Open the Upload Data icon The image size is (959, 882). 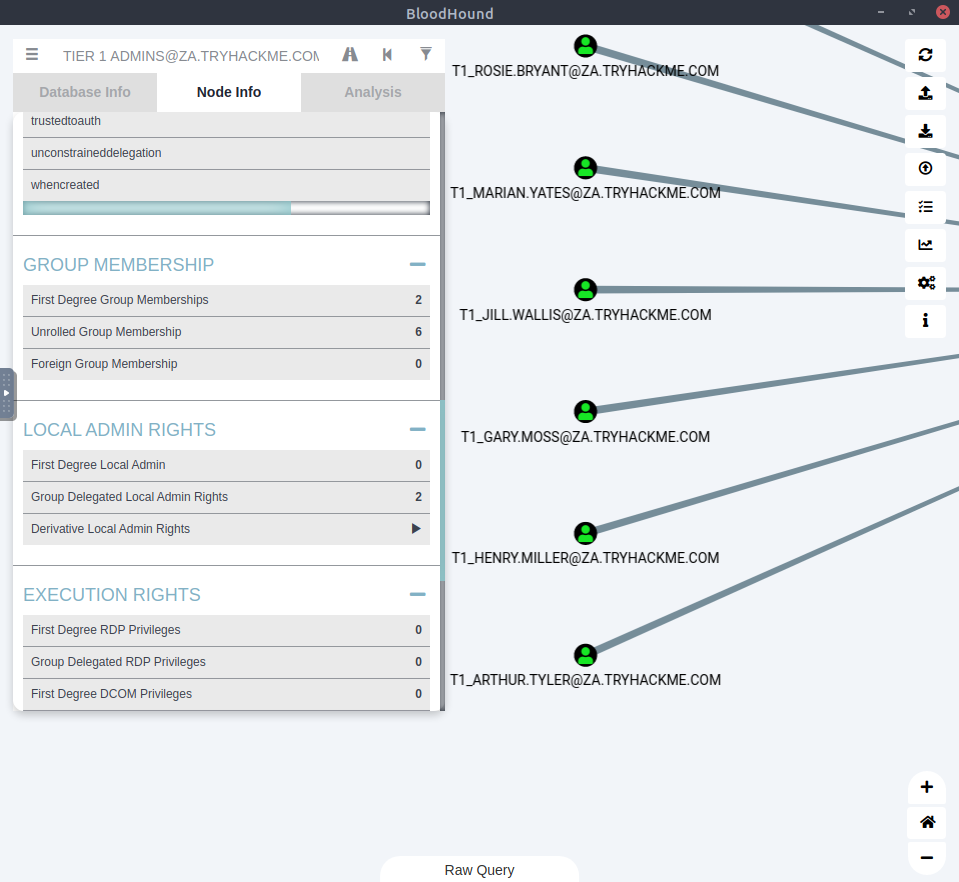coord(926,93)
